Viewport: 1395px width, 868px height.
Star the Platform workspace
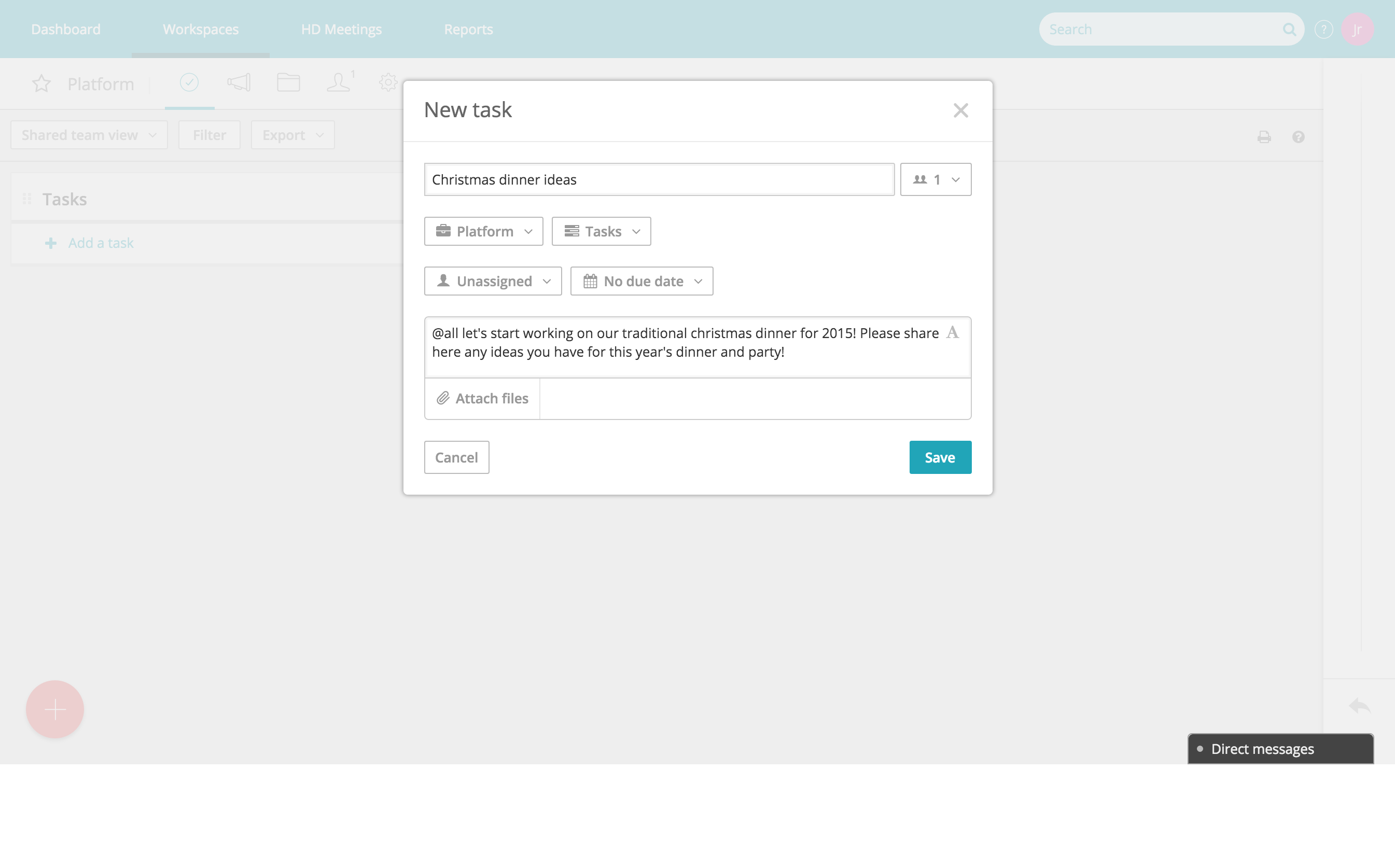point(41,83)
